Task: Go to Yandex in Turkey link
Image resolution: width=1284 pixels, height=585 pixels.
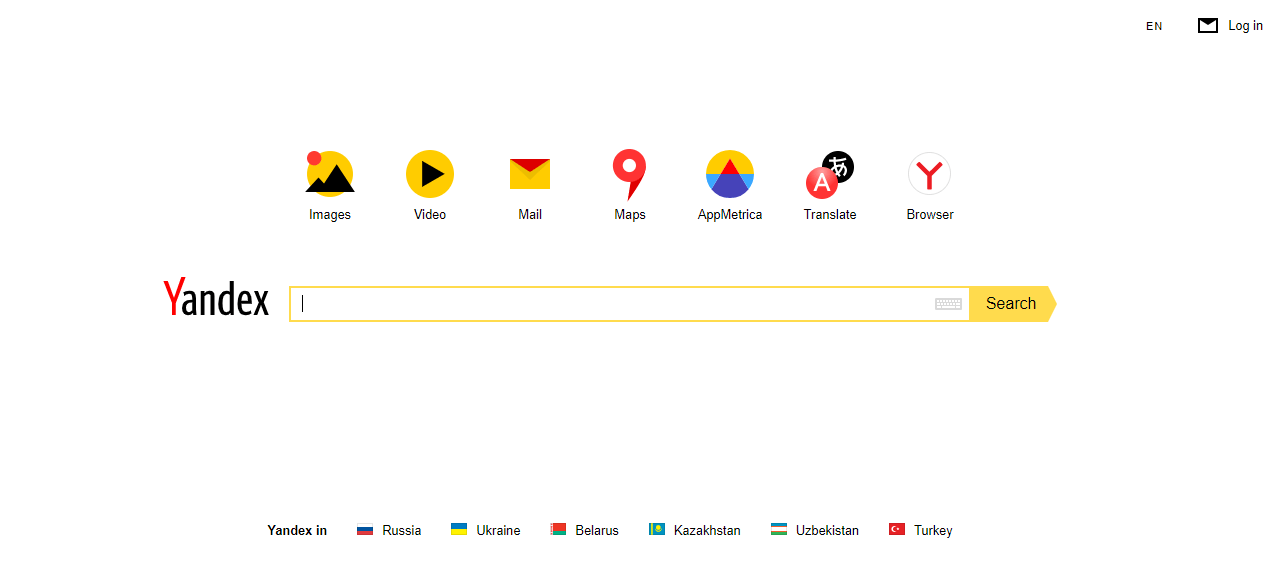Action: (x=933, y=531)
